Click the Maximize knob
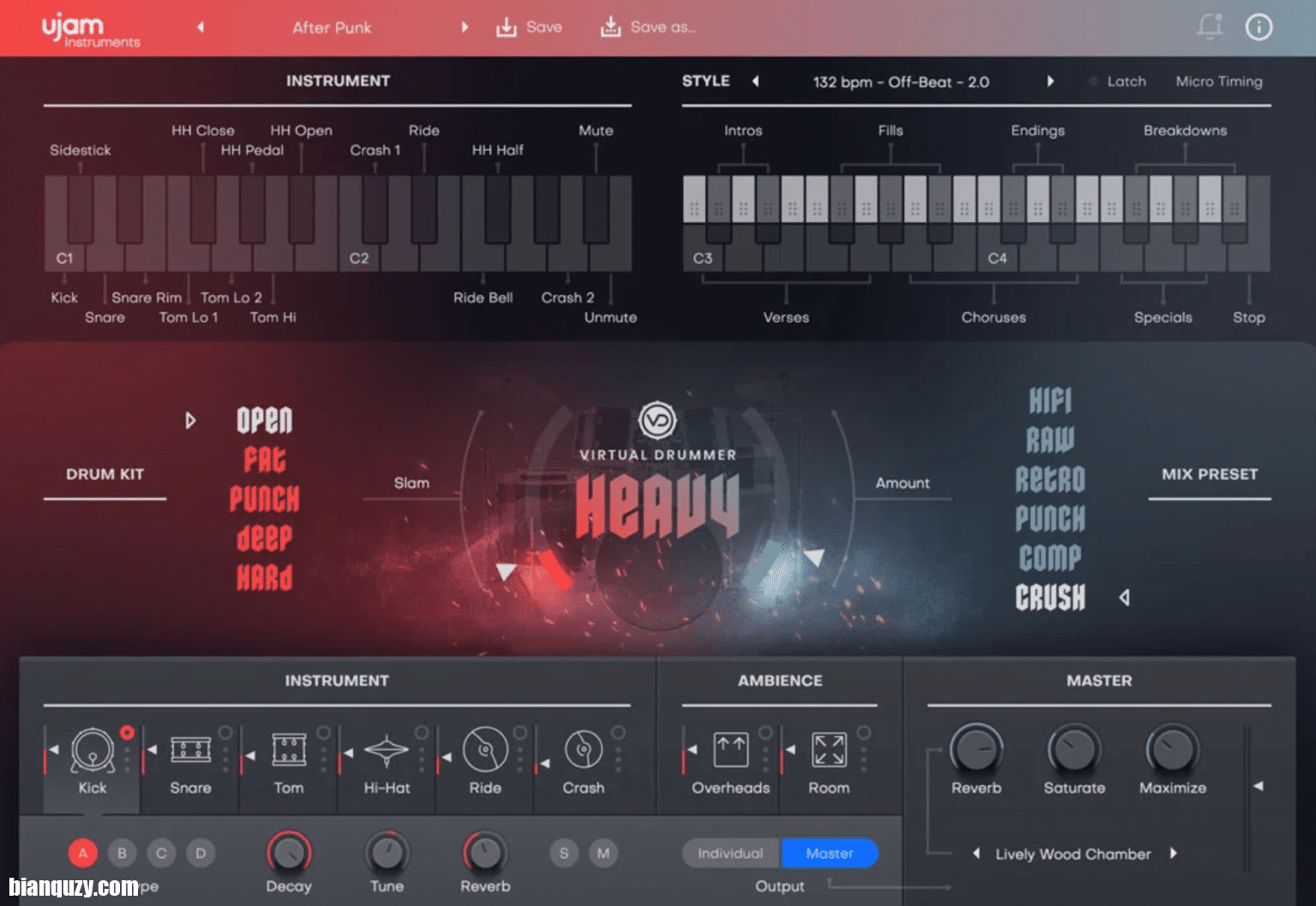The height and width of the screenshot is (906, 1316). click(1173, 749)
